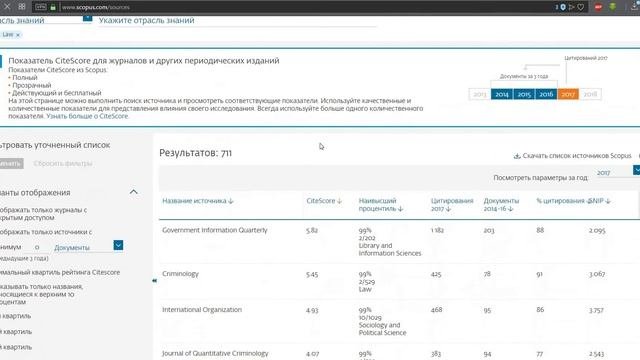Viewport: 640px width, 360px height.
Task: Toggle 'минимальный квартиль рейтинга Citescore' option
Action: (x=60, y=272)
